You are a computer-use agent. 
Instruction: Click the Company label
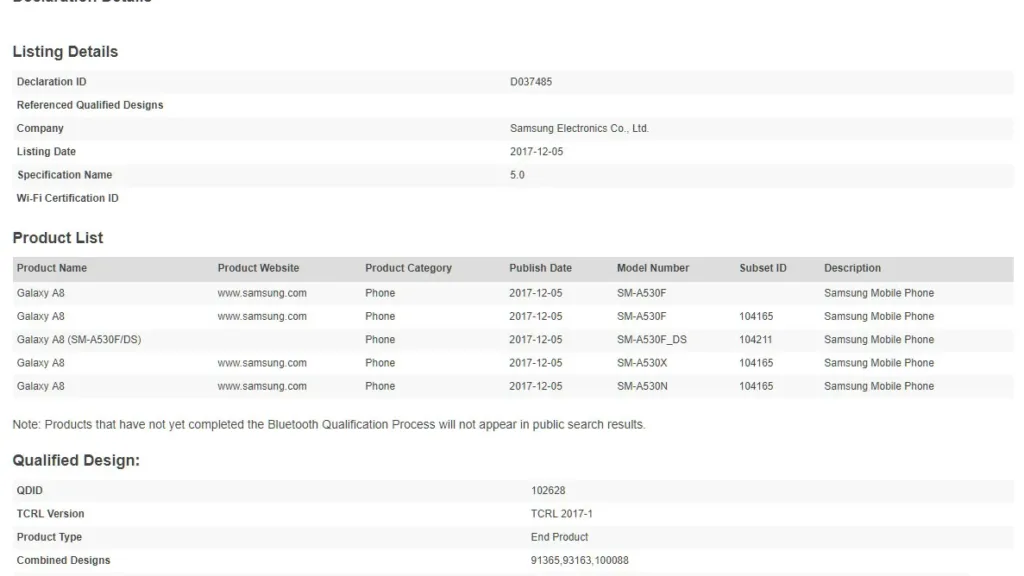click(x=40, y=129)
